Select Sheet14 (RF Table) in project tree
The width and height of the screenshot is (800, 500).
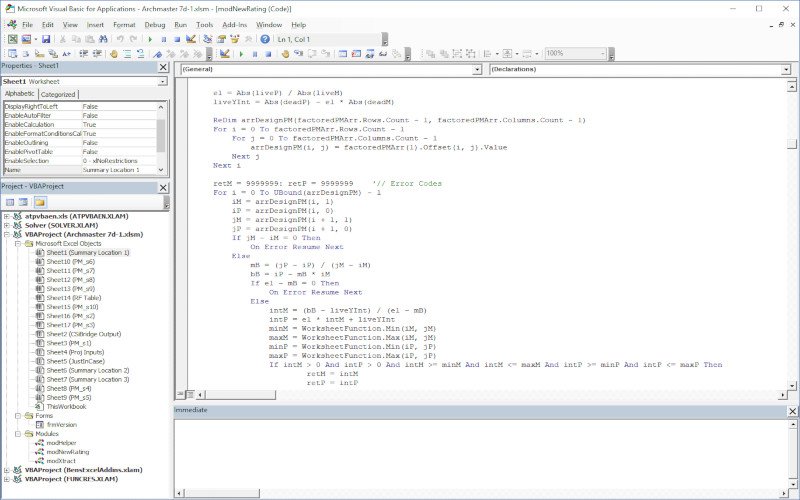[x=72, y=297]
